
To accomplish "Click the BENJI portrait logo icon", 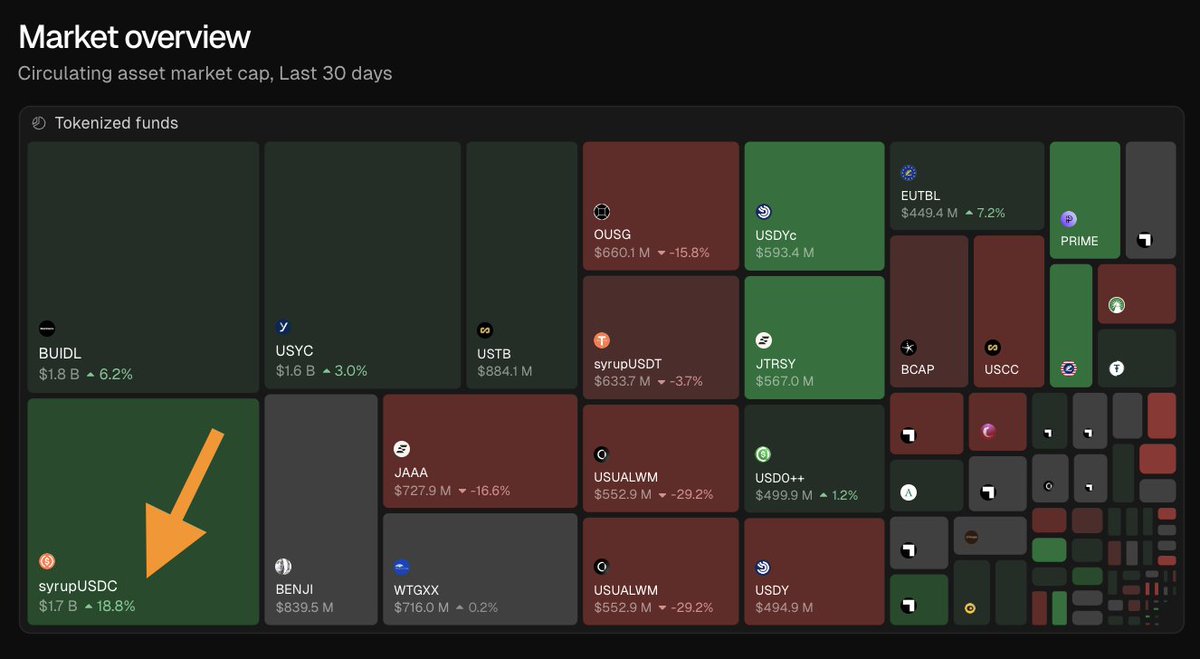I will (x=284, y=567).
